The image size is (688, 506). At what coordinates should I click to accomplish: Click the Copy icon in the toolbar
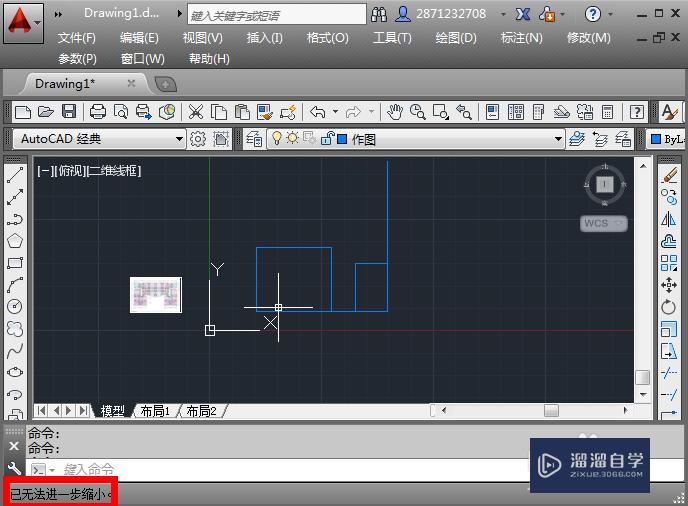(x=219, y=112)
